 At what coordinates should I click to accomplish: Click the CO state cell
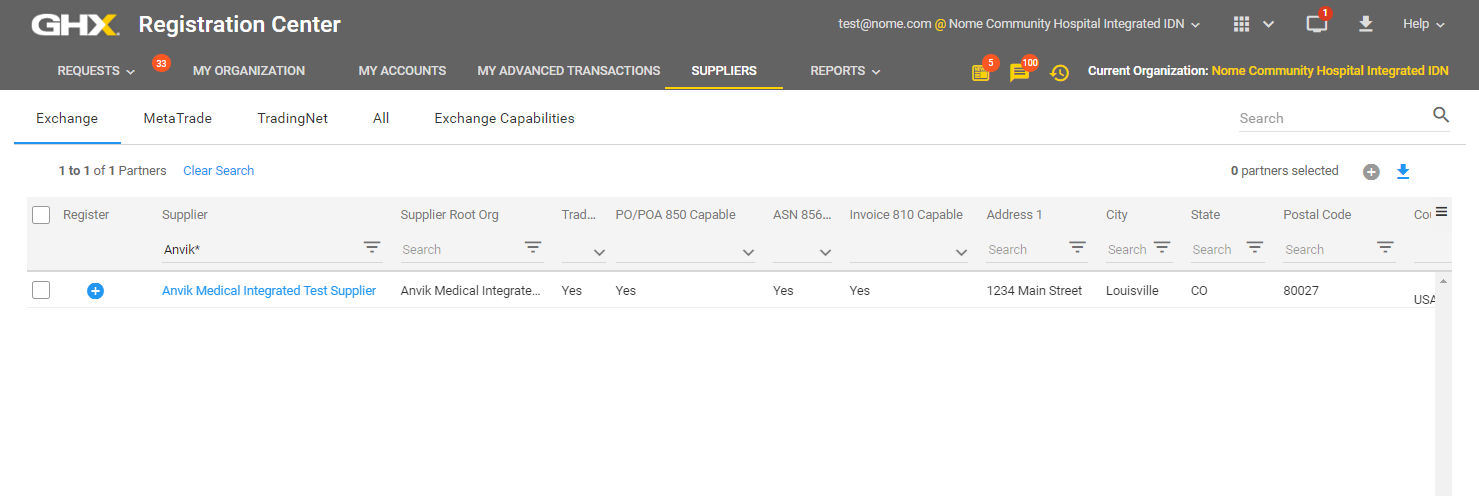coord(1200,291)
